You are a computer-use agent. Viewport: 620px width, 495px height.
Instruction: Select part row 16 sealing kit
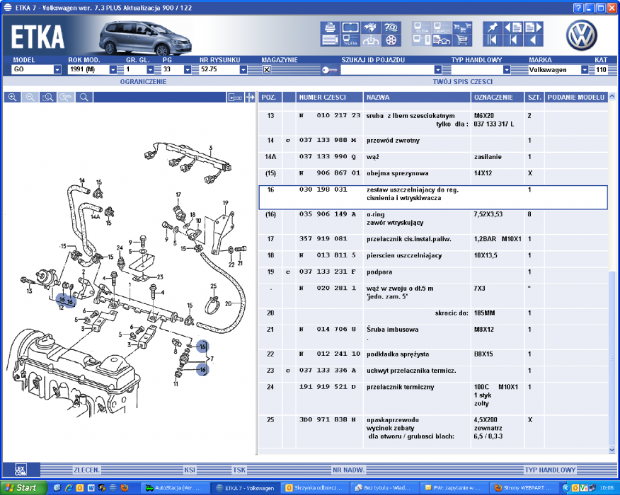click(430, 193)
